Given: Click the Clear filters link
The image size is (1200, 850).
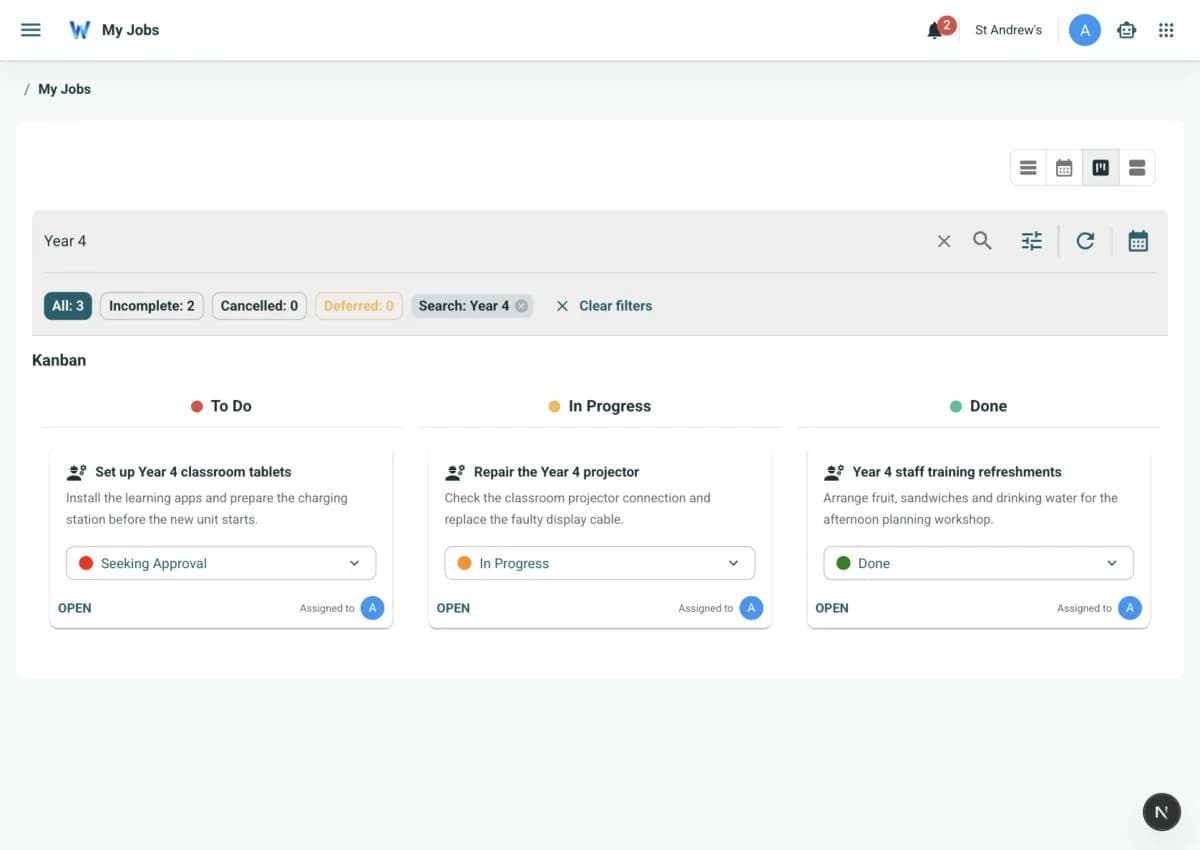Looking at the screenshot, I should point(604,306).
